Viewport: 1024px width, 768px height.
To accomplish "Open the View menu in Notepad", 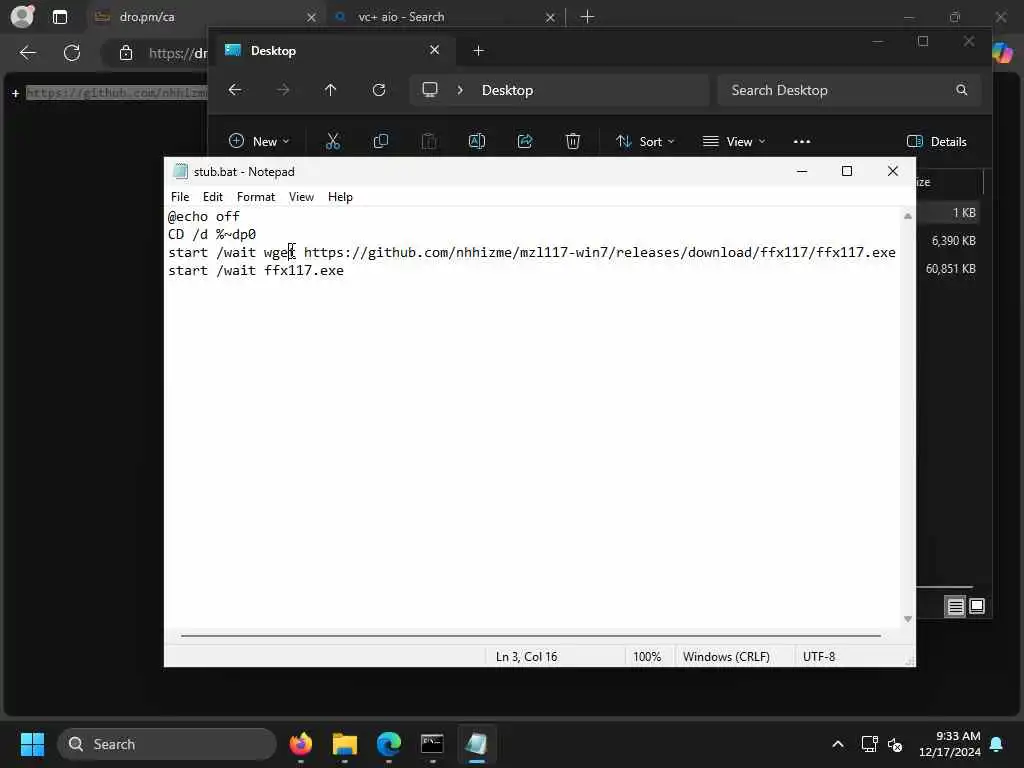I will (x=301, y=197).
